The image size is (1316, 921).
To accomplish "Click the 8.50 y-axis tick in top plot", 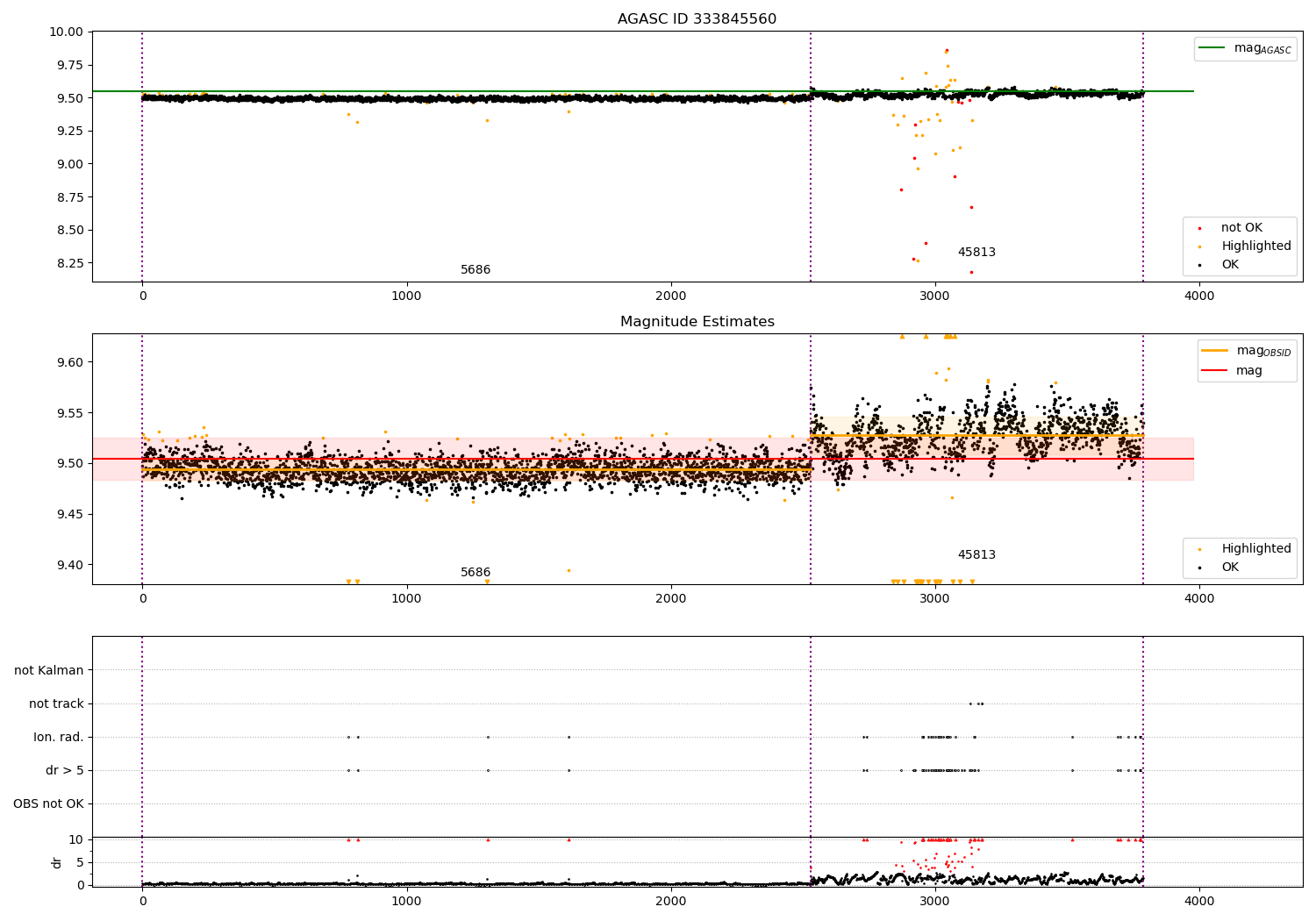I will pyautogui.click(x=69, y=231).
